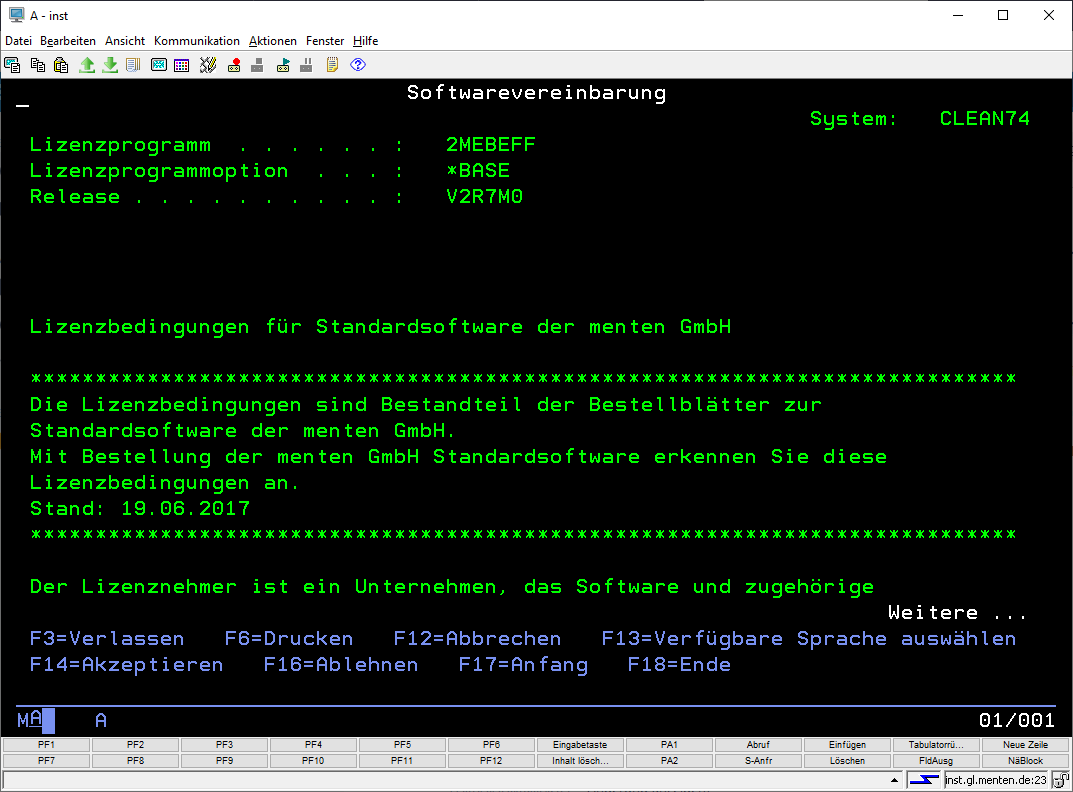Open the keyboard remap tools icon
The height and width of the screenshot is (792, 1073).
pos(208,65)
